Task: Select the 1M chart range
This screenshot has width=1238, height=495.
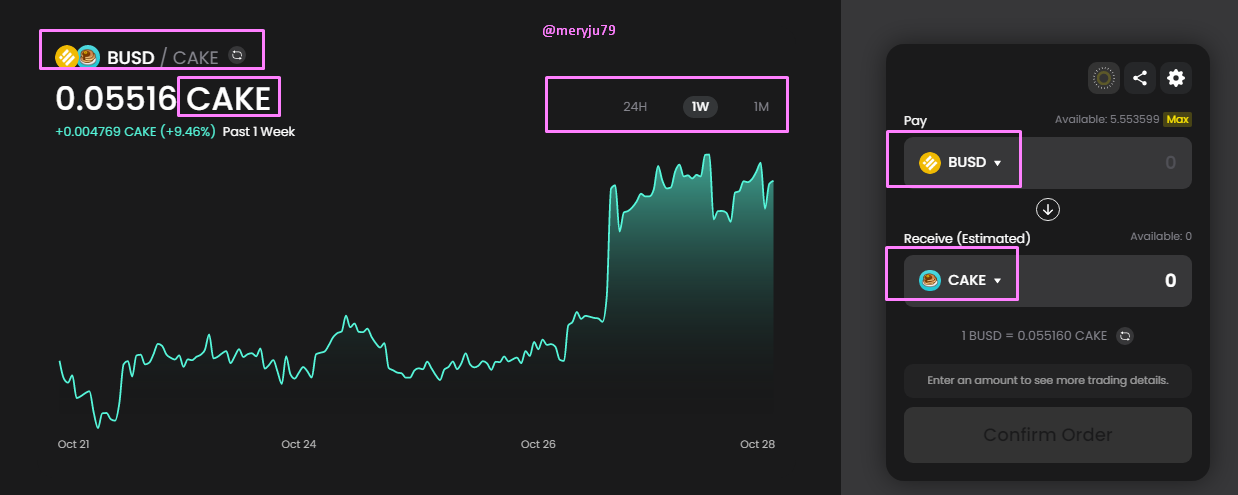Action: tap(761, 106)
